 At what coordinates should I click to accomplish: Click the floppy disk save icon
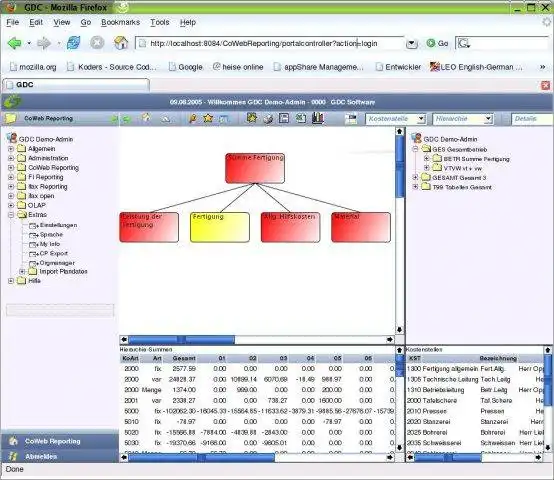[284, 118]
